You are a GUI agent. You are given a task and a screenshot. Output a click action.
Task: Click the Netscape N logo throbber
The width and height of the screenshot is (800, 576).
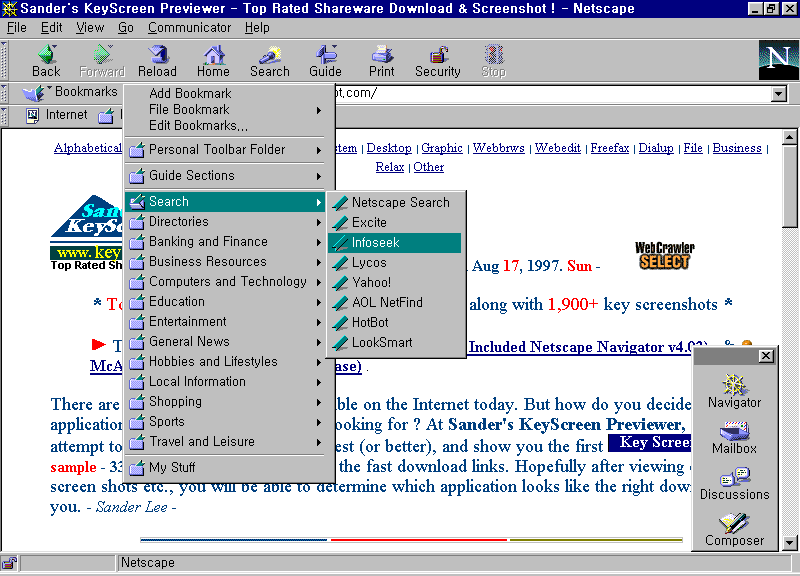coord(778,59)
